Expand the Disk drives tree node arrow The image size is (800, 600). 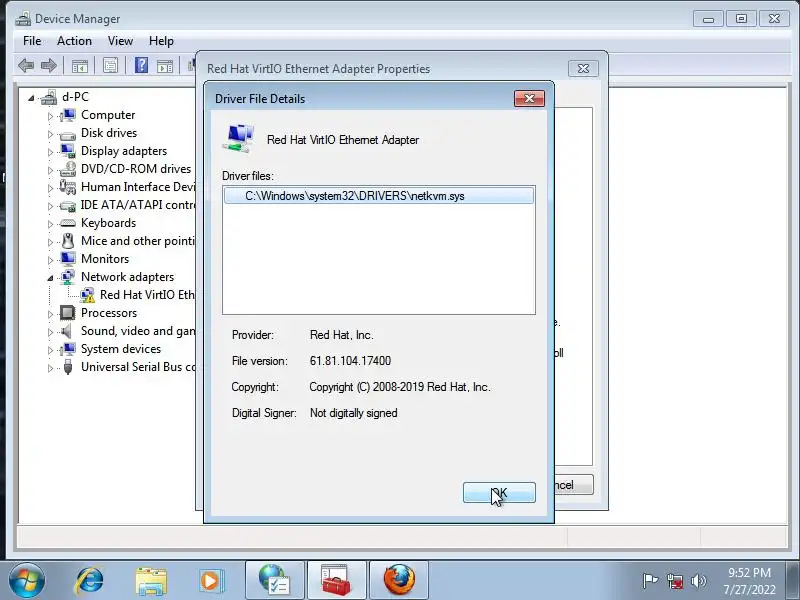pyautogui.click(x=50, y=134)
